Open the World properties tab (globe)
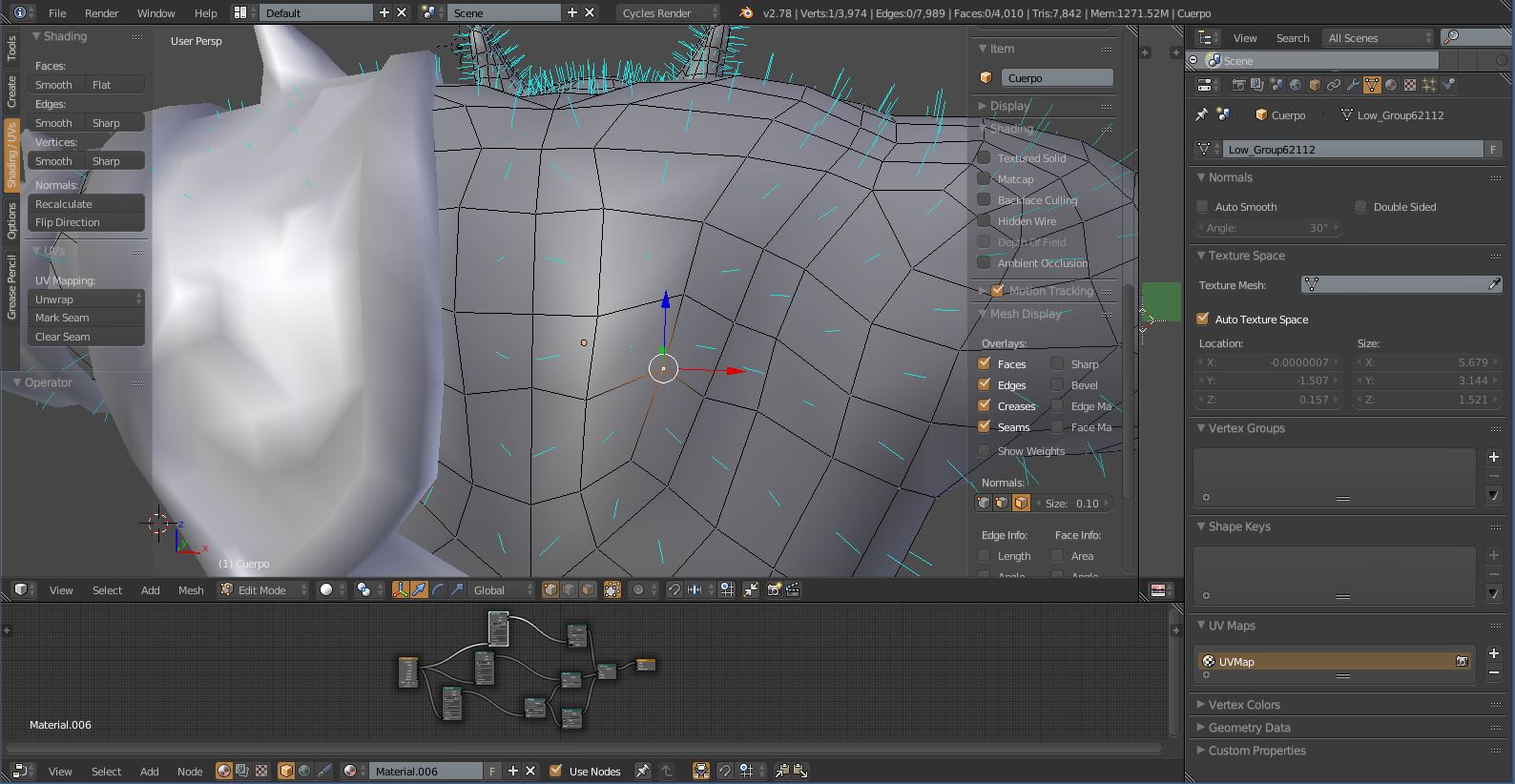The image size is (1515, 784). coord(1296,85)
